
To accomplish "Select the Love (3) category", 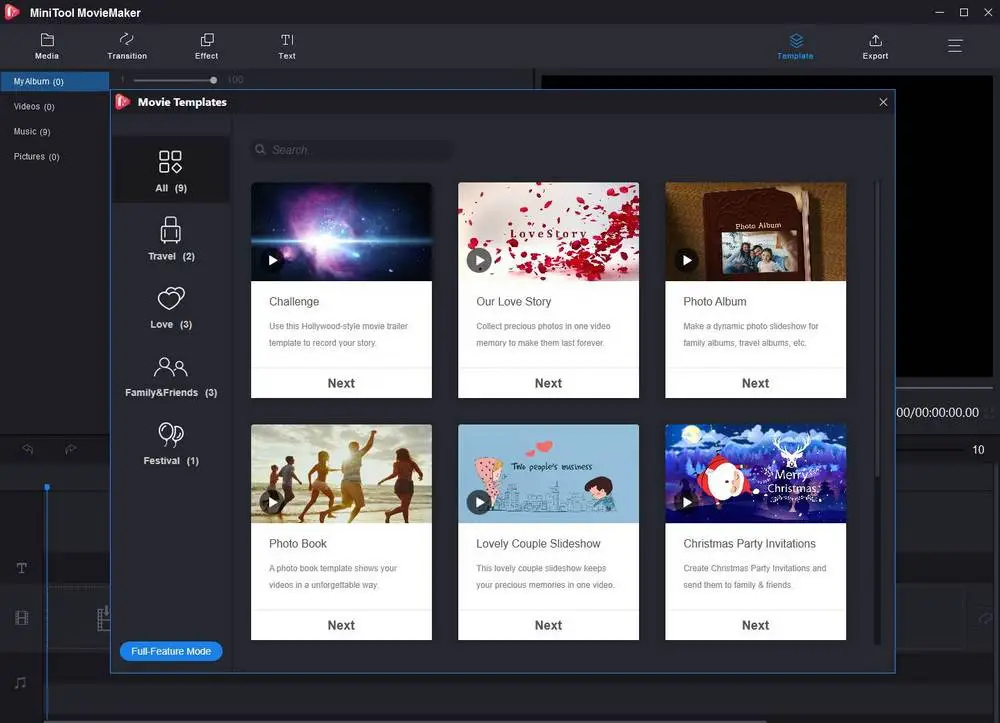I will coord(171,307).
